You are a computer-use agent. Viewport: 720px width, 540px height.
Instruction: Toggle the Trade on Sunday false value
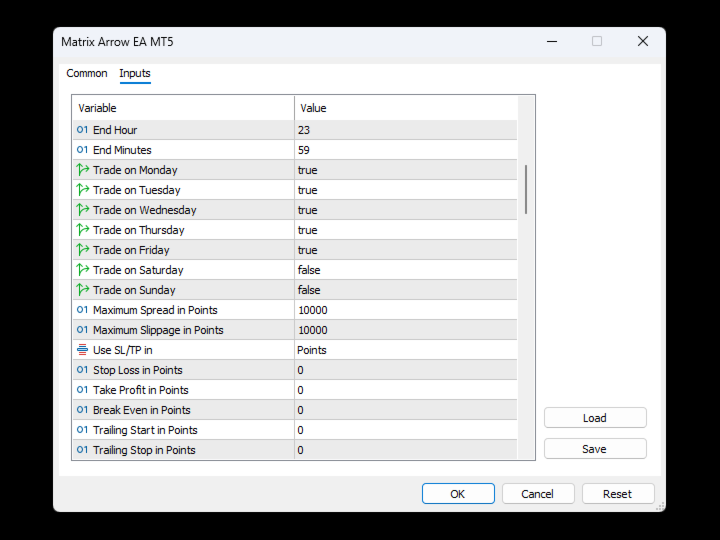tap(405, 290)
